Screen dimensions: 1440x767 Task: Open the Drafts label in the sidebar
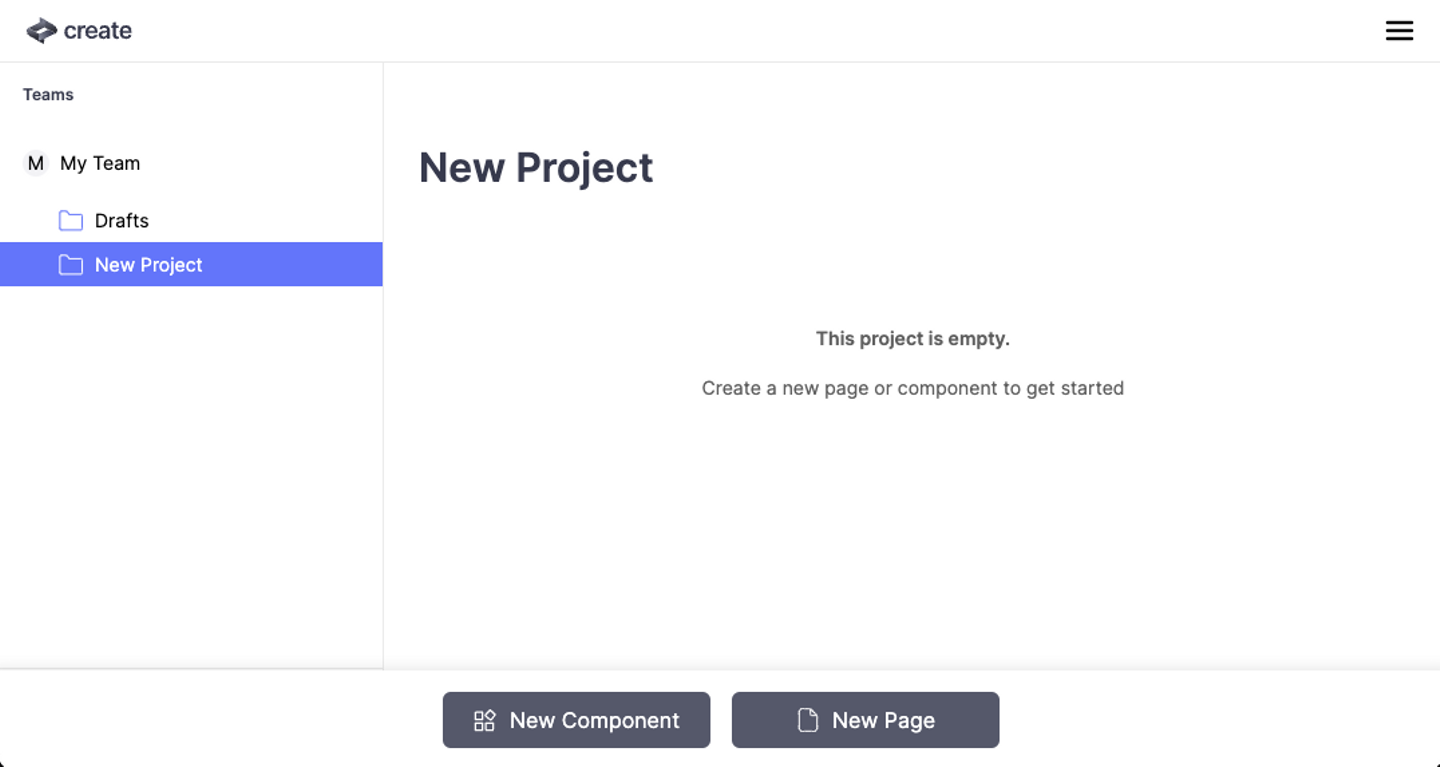[122, 221]
